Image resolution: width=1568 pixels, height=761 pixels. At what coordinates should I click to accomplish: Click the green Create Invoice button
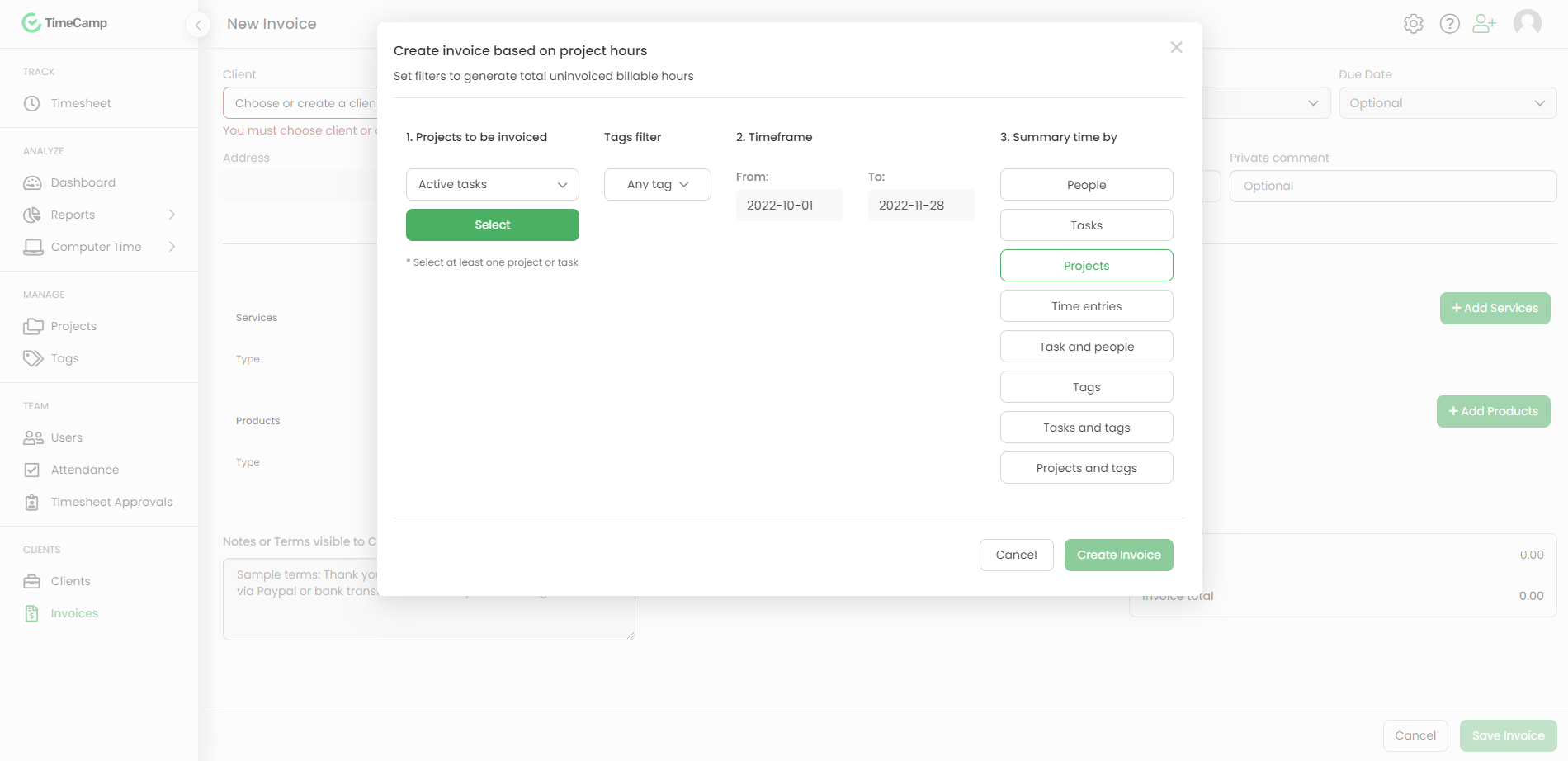coord(1118,555)
